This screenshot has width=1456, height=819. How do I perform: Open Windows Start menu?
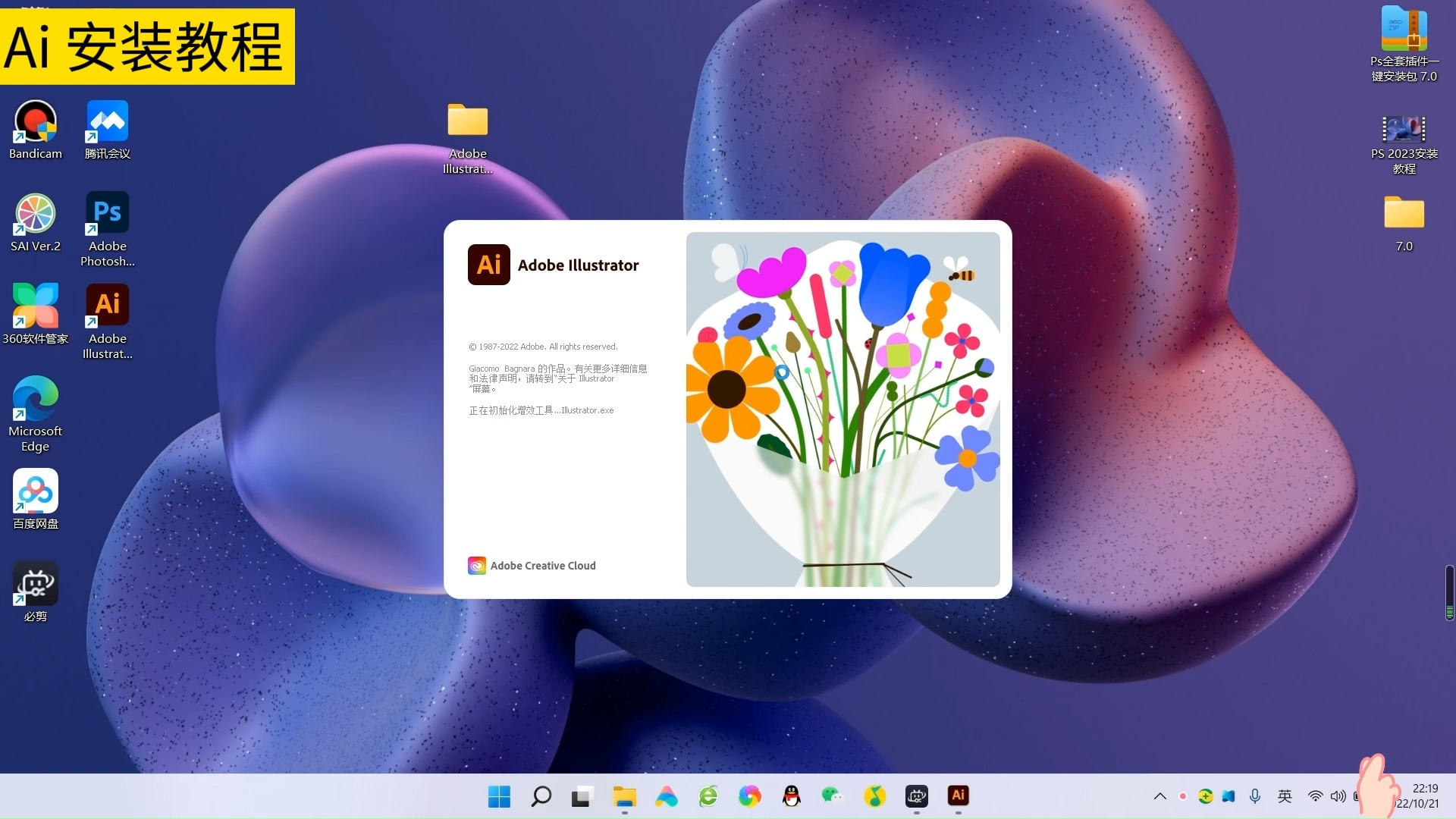(x=499, y=796)
